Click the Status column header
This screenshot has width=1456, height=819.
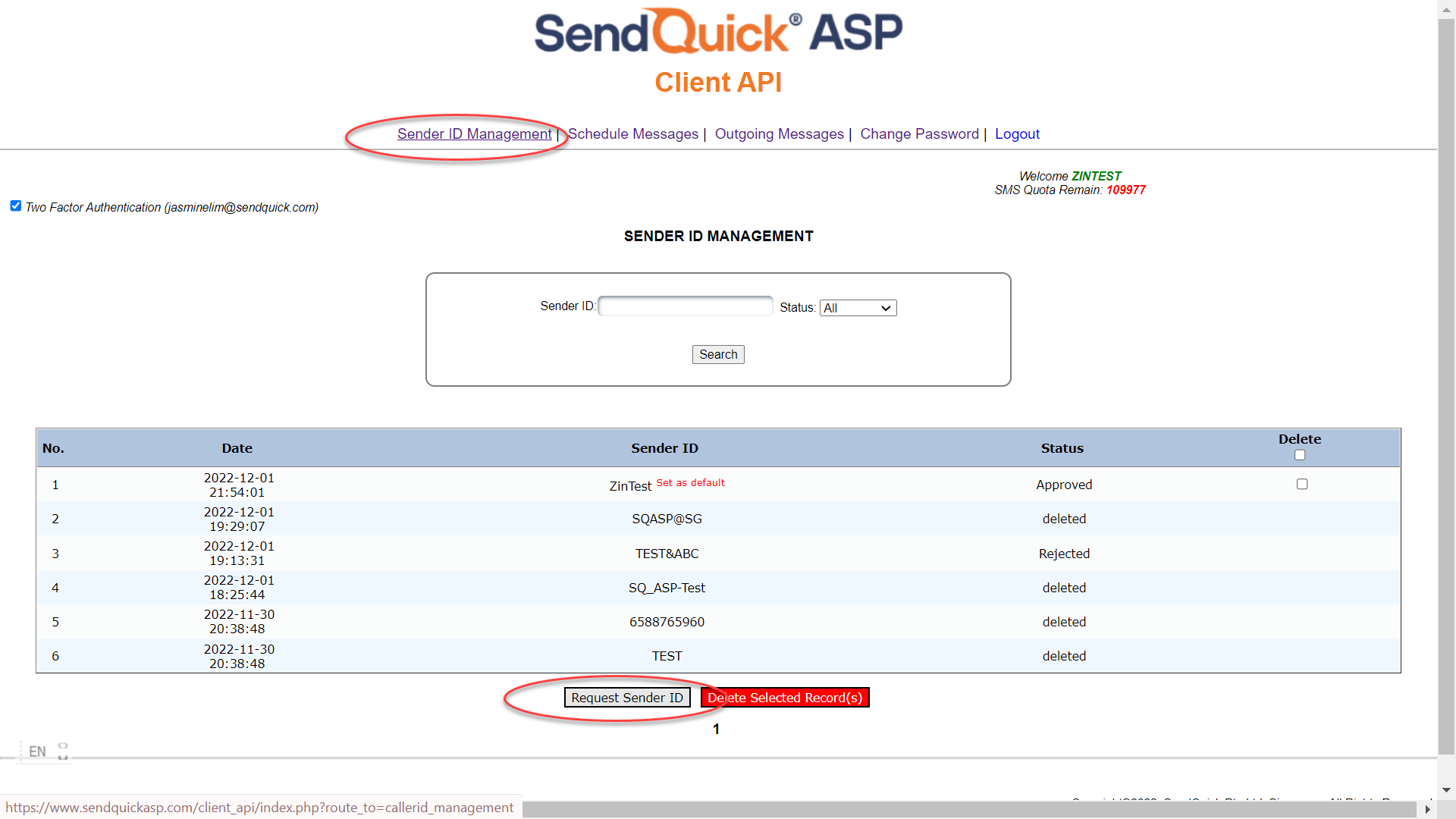click(1062, 448)
